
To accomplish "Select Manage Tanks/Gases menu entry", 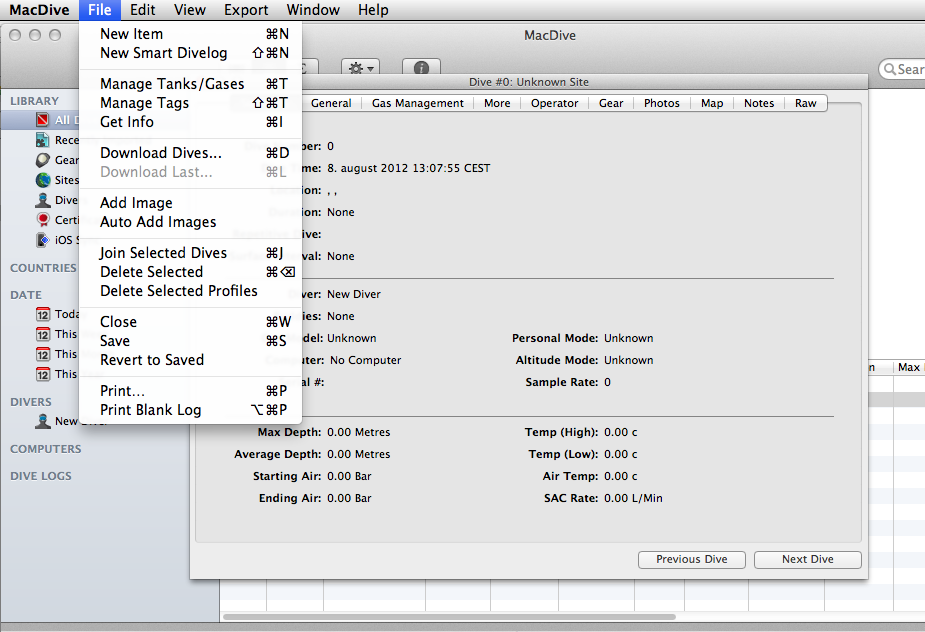I will pos(172,84).
